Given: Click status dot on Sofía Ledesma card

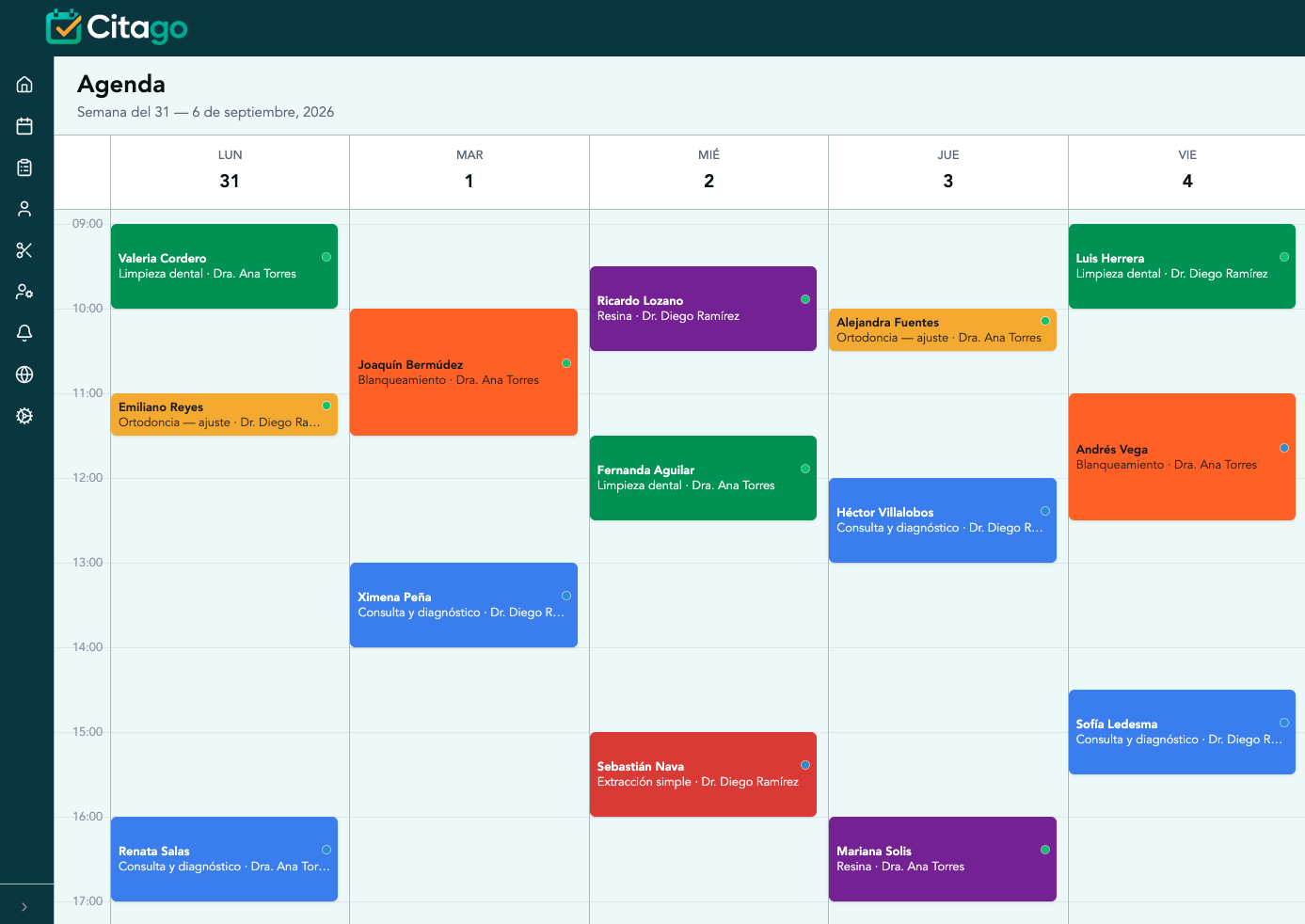Looking at the screenshot, I should pyautogui.click(x=1284, y=723).
